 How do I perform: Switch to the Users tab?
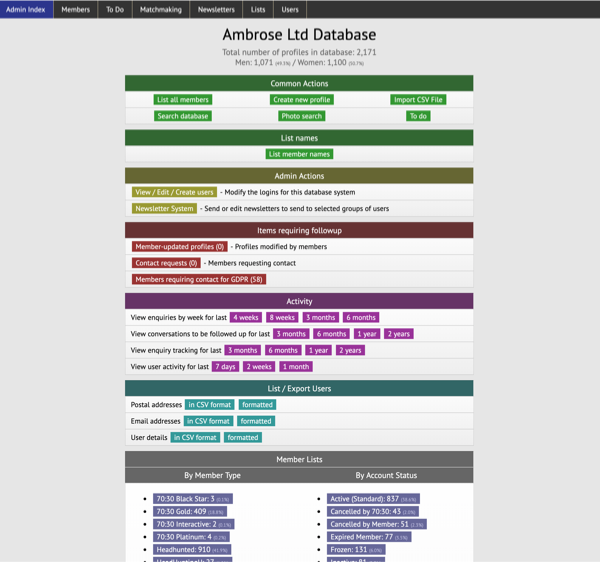(x=290, y=10)
